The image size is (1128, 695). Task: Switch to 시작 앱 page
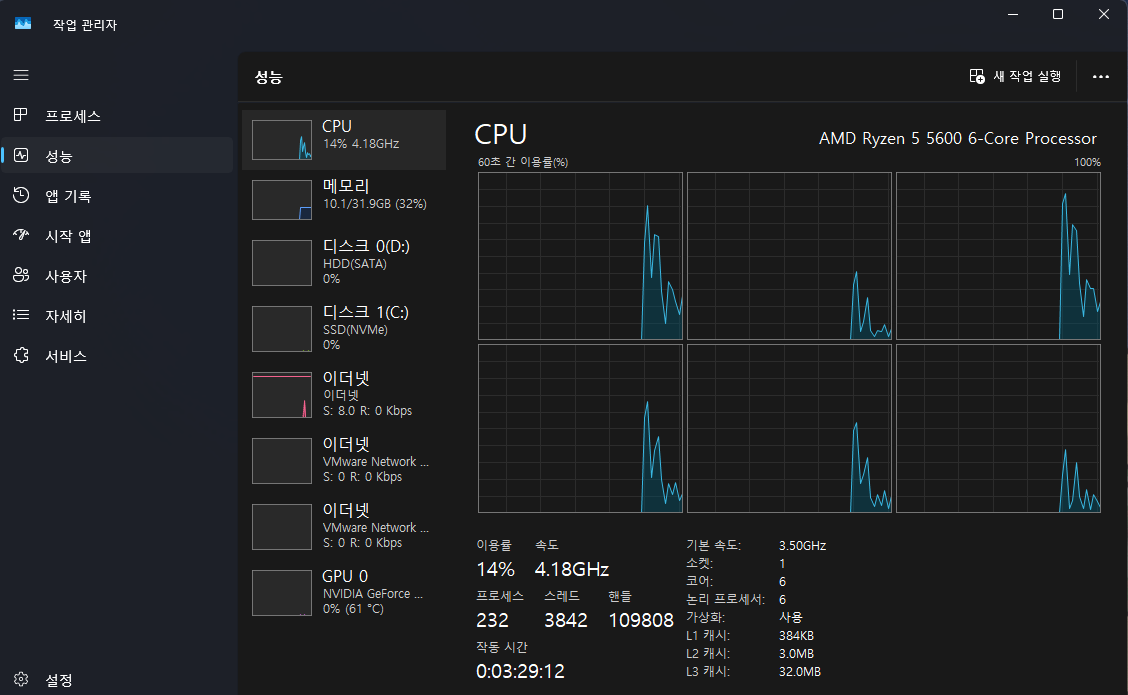117,235
